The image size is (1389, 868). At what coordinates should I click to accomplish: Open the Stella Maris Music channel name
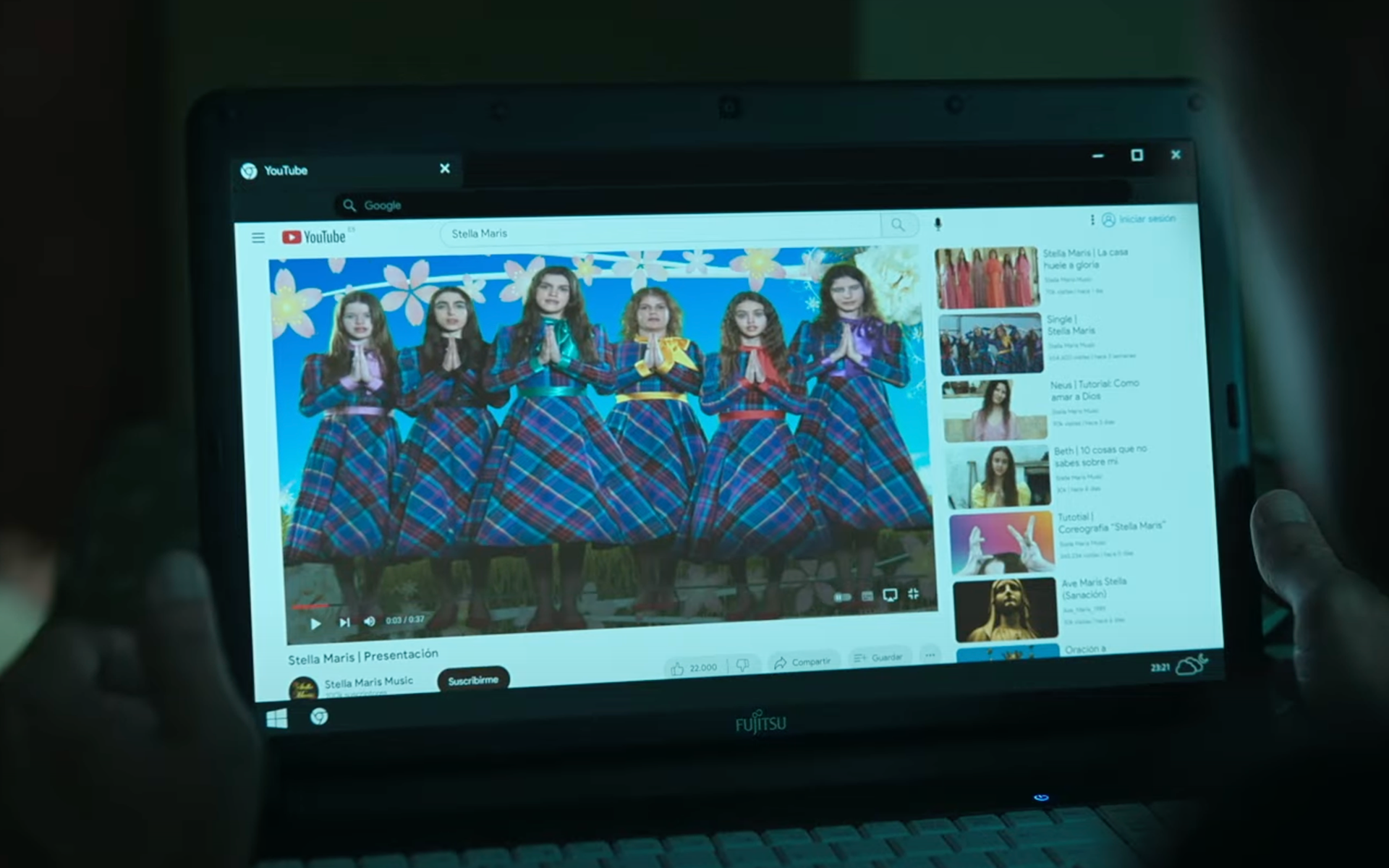(x=369, y=681)
